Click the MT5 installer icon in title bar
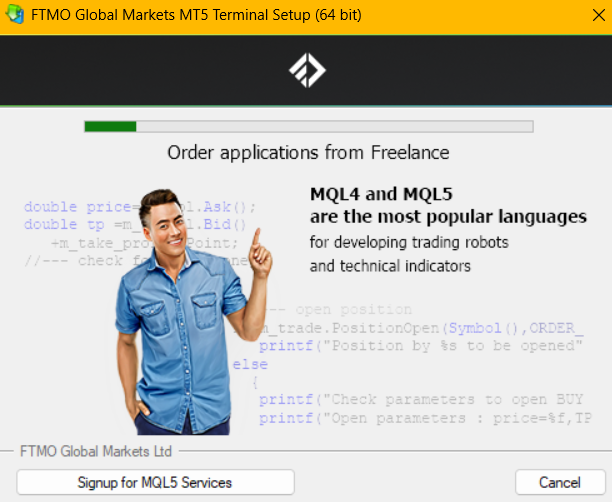The width and height of the screenshot is (612, 502). 15,14
